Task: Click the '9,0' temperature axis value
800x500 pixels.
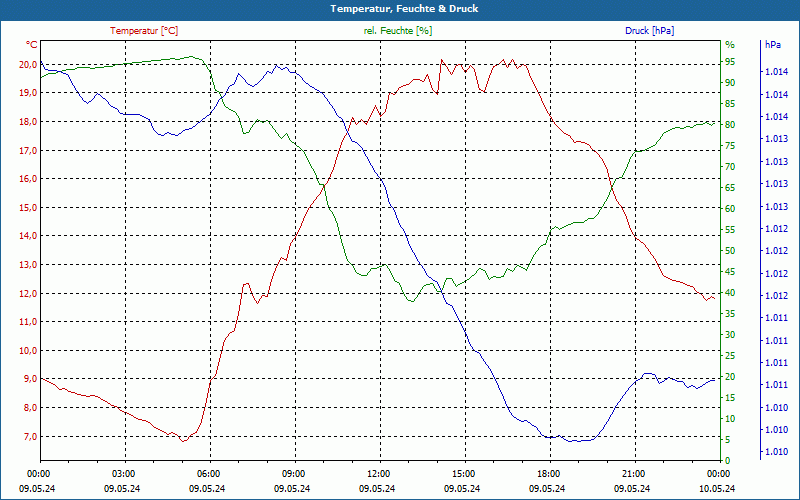Action: [30, 379]
